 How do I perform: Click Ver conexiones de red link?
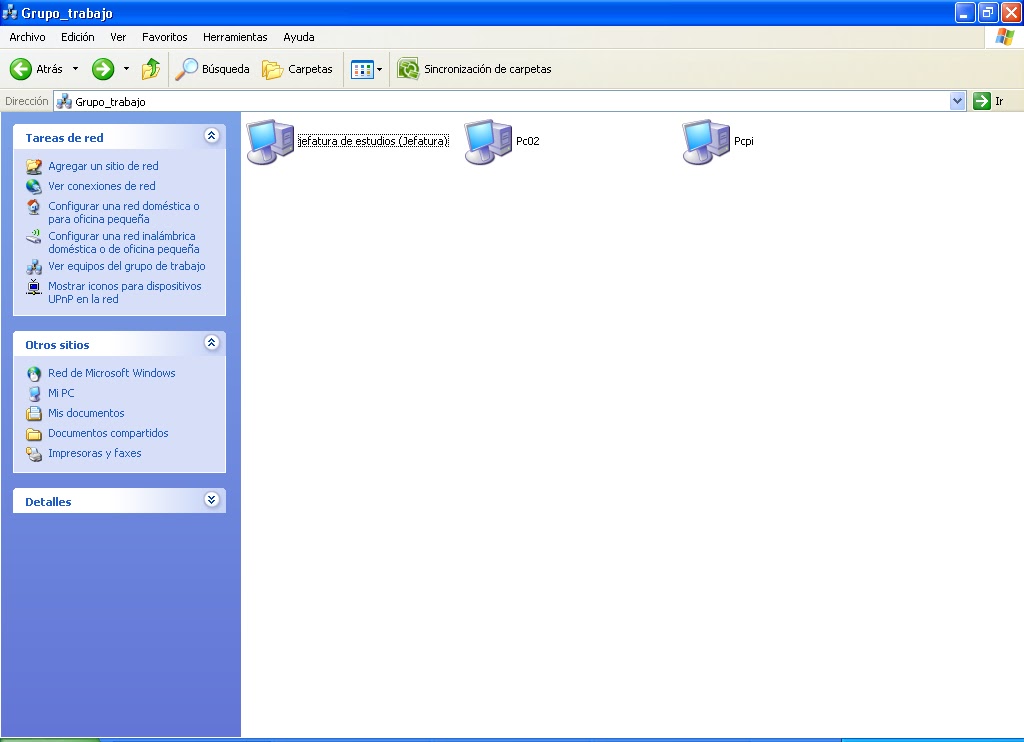pos(102,186)
